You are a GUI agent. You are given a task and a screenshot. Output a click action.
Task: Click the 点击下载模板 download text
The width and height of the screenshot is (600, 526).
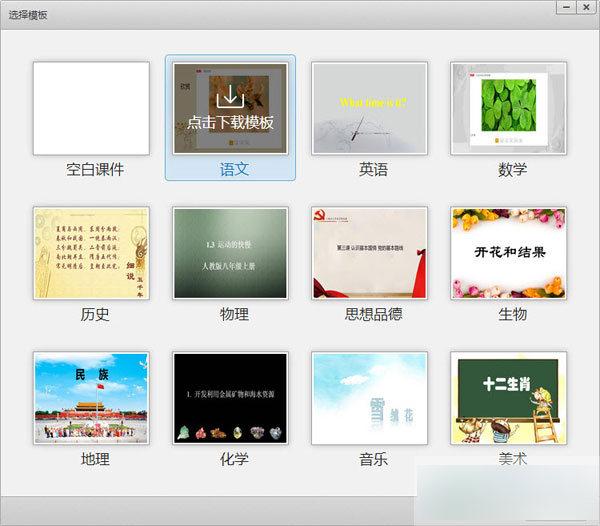(230, 123)
